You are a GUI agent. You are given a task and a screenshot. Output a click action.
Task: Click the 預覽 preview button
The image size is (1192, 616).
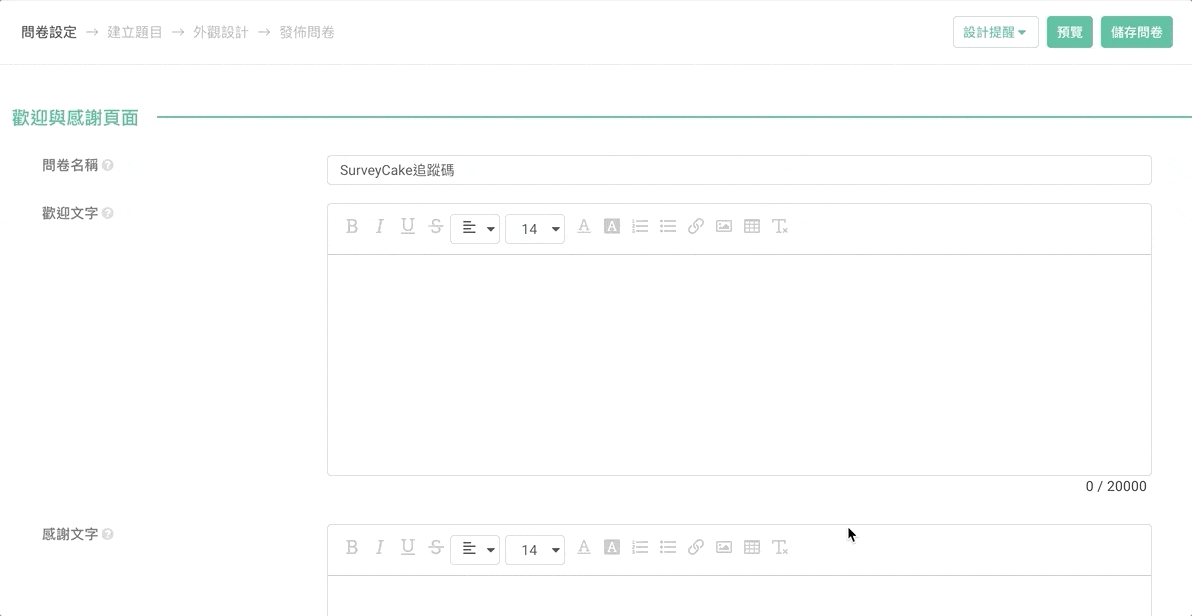1070,32
